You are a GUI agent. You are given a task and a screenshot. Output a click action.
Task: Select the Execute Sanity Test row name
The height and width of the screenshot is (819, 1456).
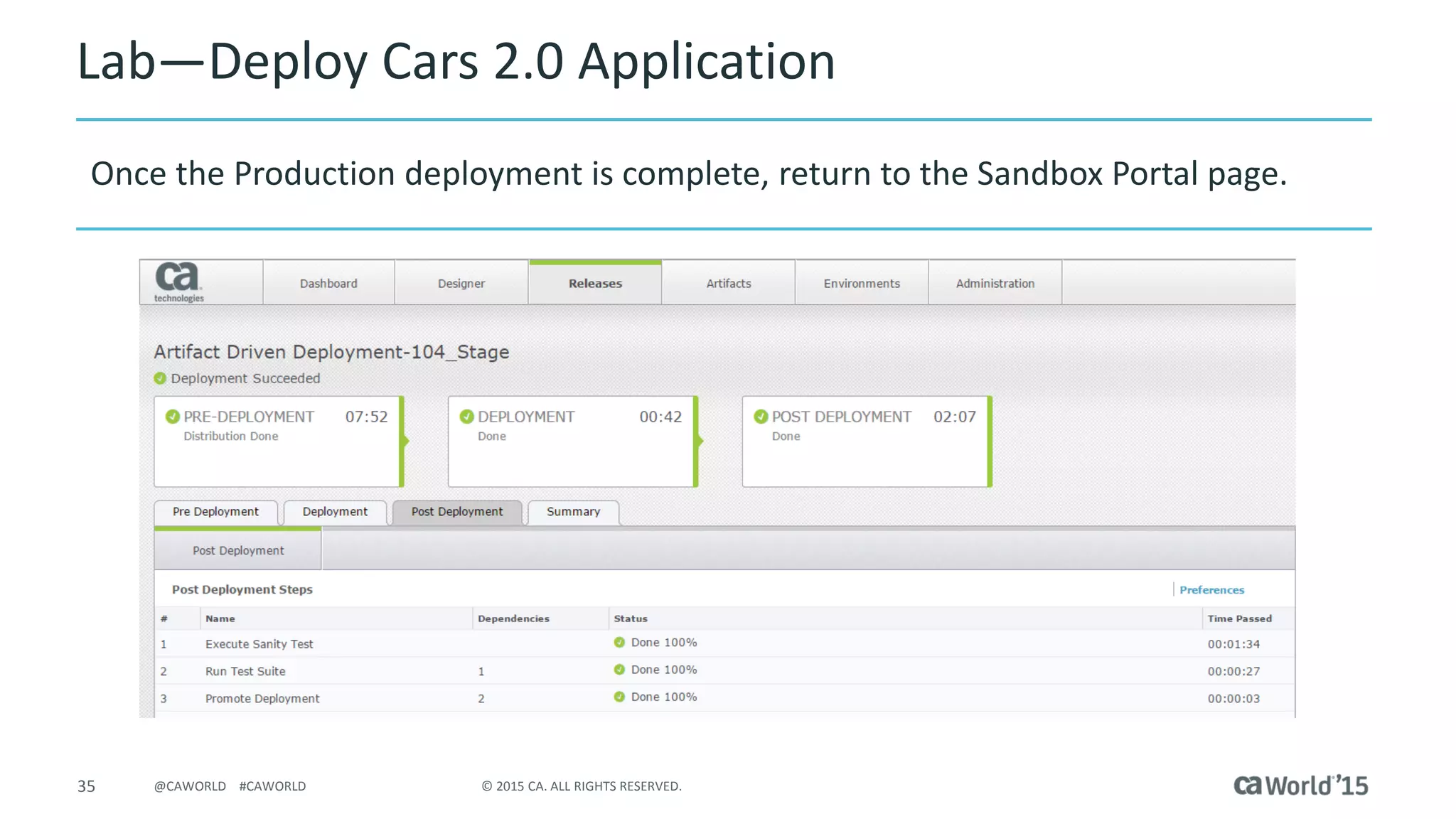click(x=259, y=644)
